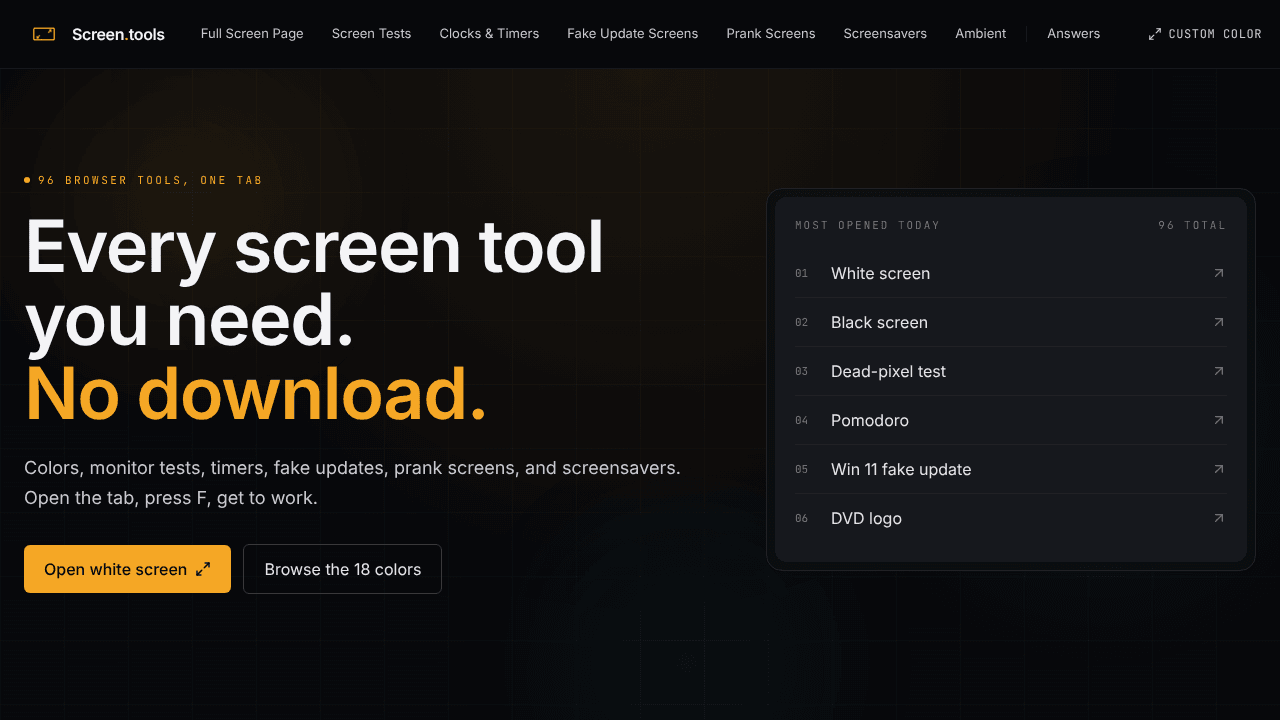1280x720 pixels.
Task: Click the fullscreen icon in Open white screen button
Action: pyautogui.click(x=203, y=569)
